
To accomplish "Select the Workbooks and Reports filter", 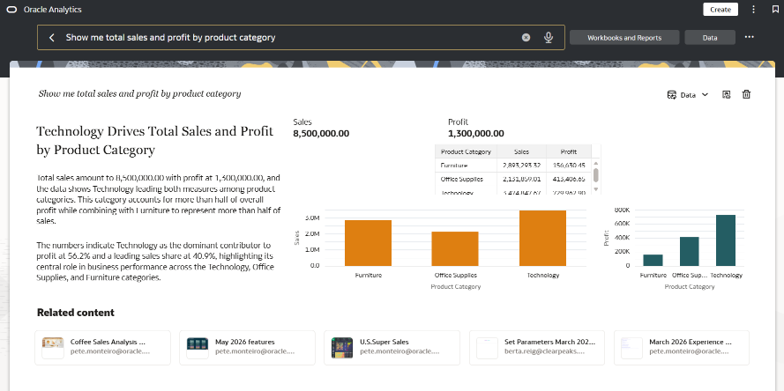I will [624, 38].
